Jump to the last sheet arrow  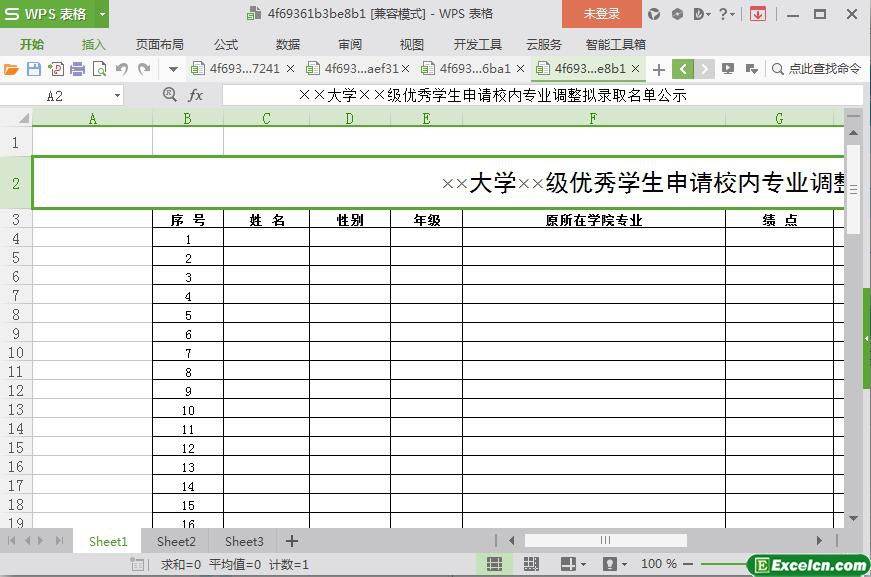(x=59, y=541)
